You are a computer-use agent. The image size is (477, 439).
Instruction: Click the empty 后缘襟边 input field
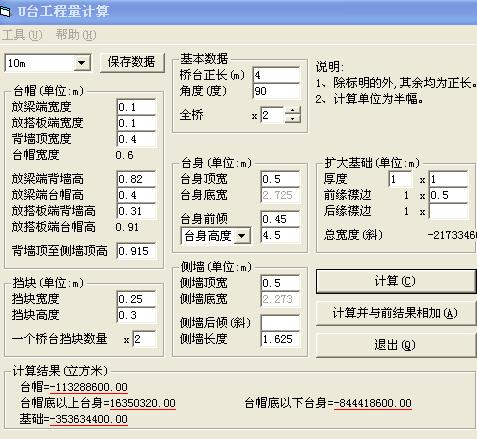(x=448, y=211)
